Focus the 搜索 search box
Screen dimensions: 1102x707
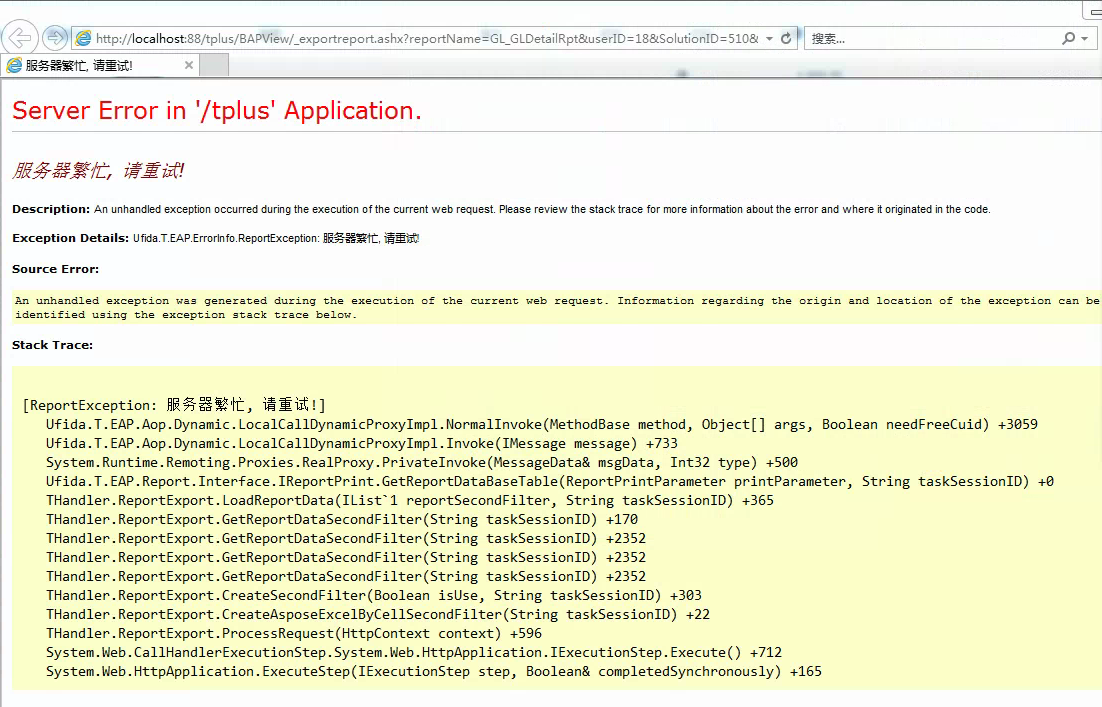(x=930, y=38)
